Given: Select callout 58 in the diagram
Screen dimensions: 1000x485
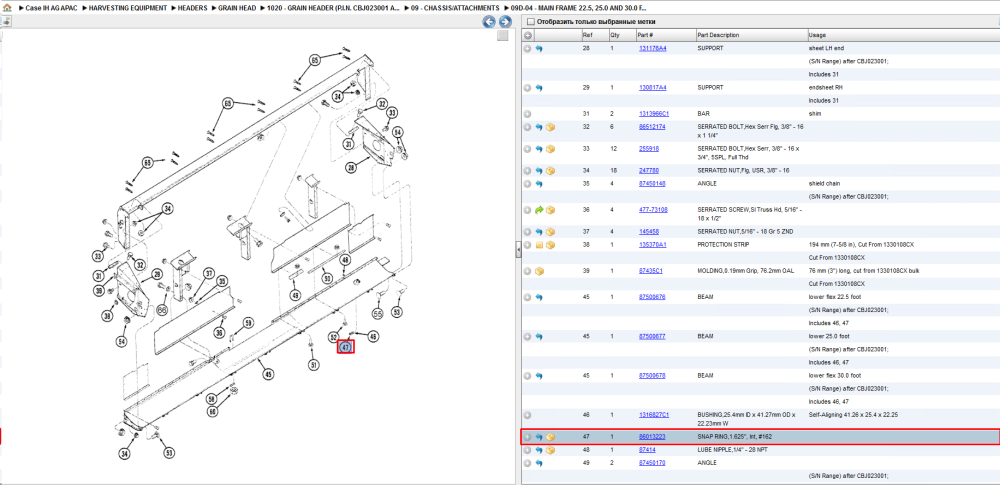Looking at the screenshot, I should coord(212,399).
